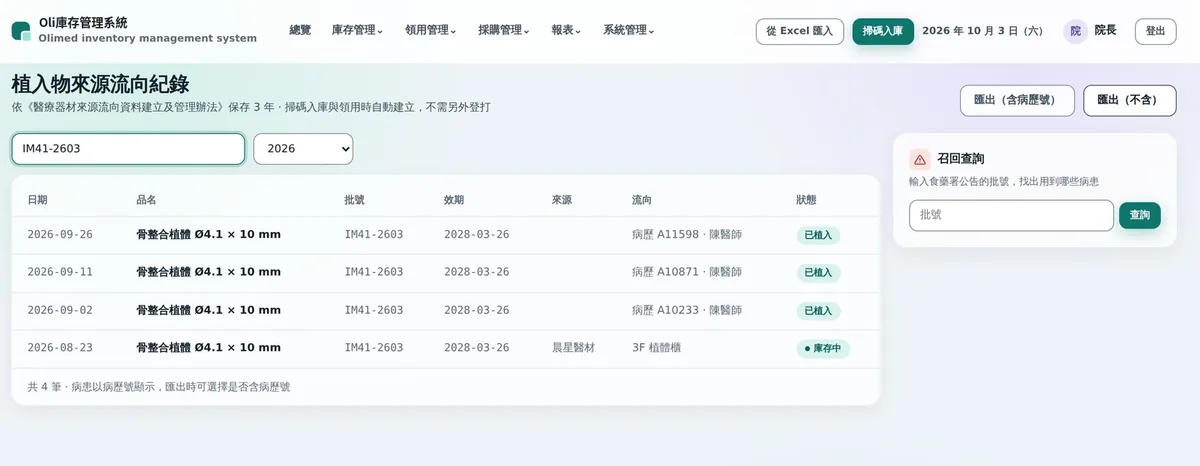The width and height of the screenshot is (1200, 466).
Task: Expand the 採購管理 menu
Action: point(504,31)
